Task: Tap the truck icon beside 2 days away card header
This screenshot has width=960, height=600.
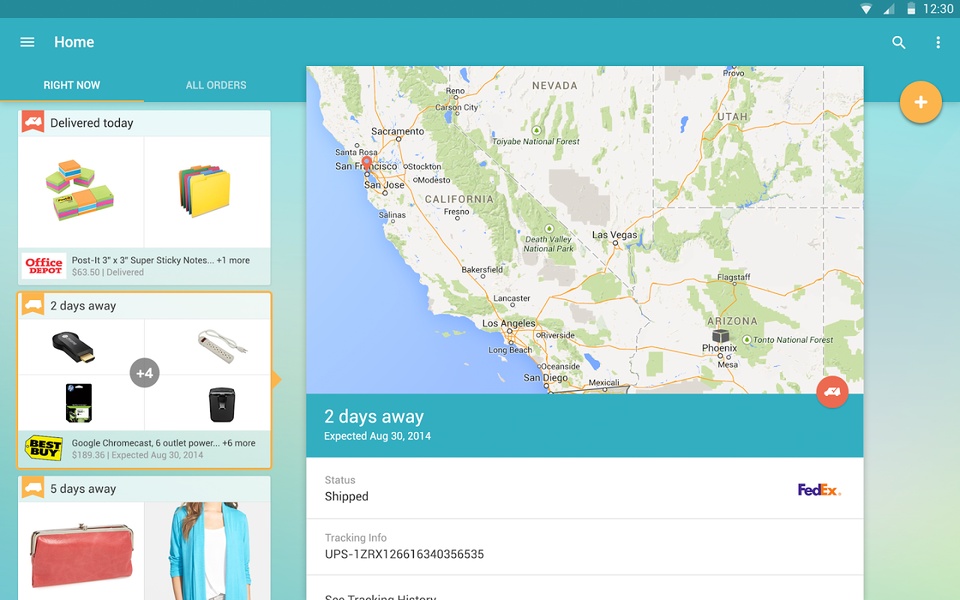Action: coord(33,304)
